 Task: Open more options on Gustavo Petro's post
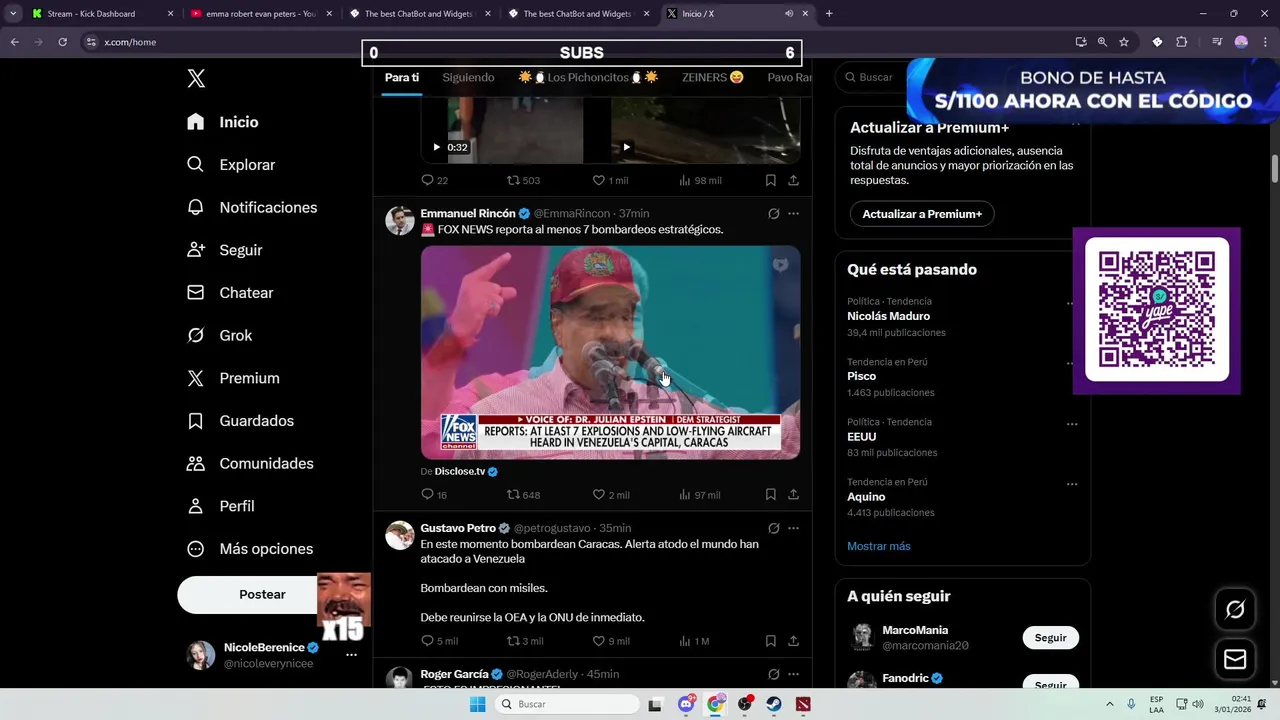point(793,528)
